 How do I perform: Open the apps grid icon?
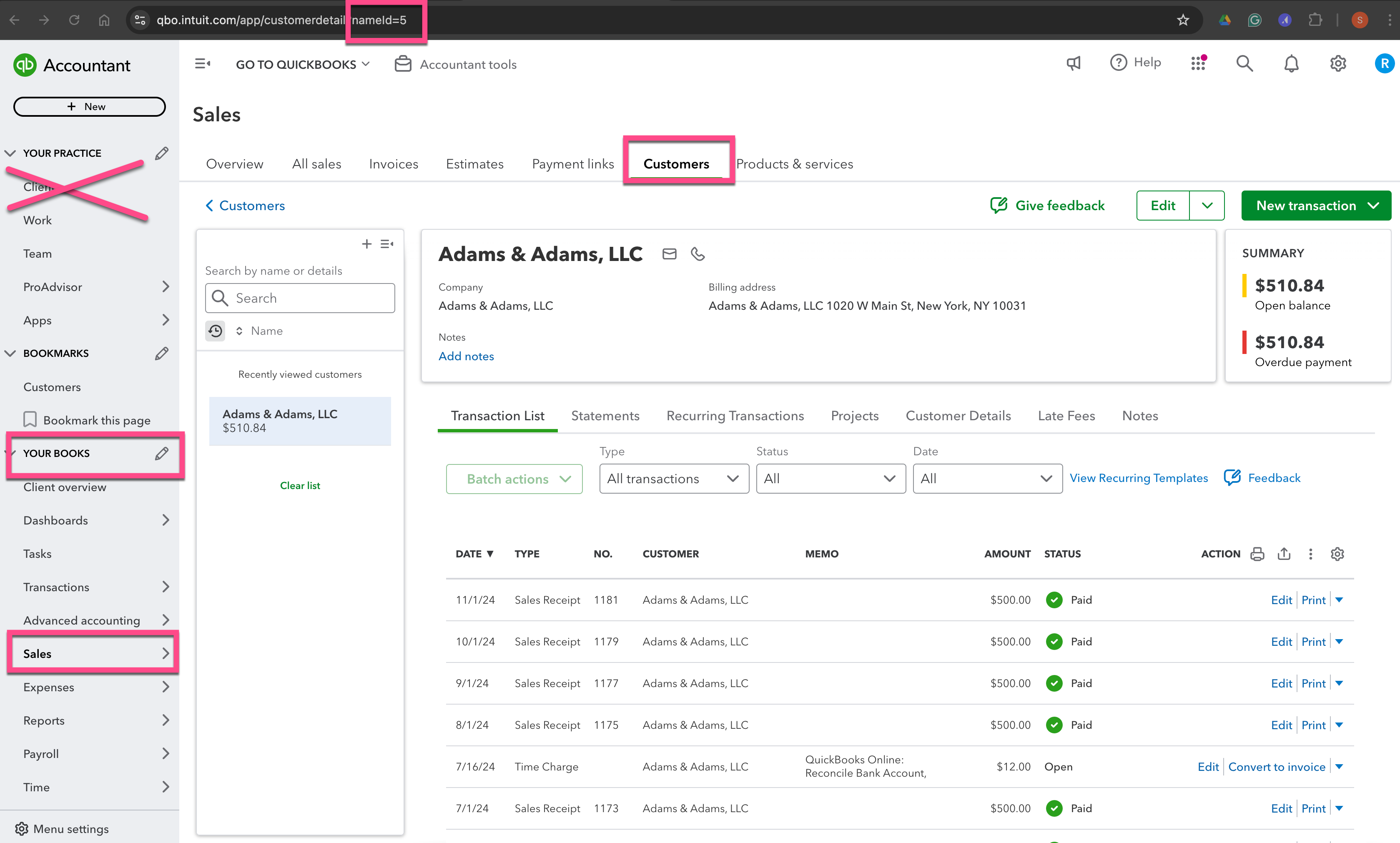click(1198, 63)
